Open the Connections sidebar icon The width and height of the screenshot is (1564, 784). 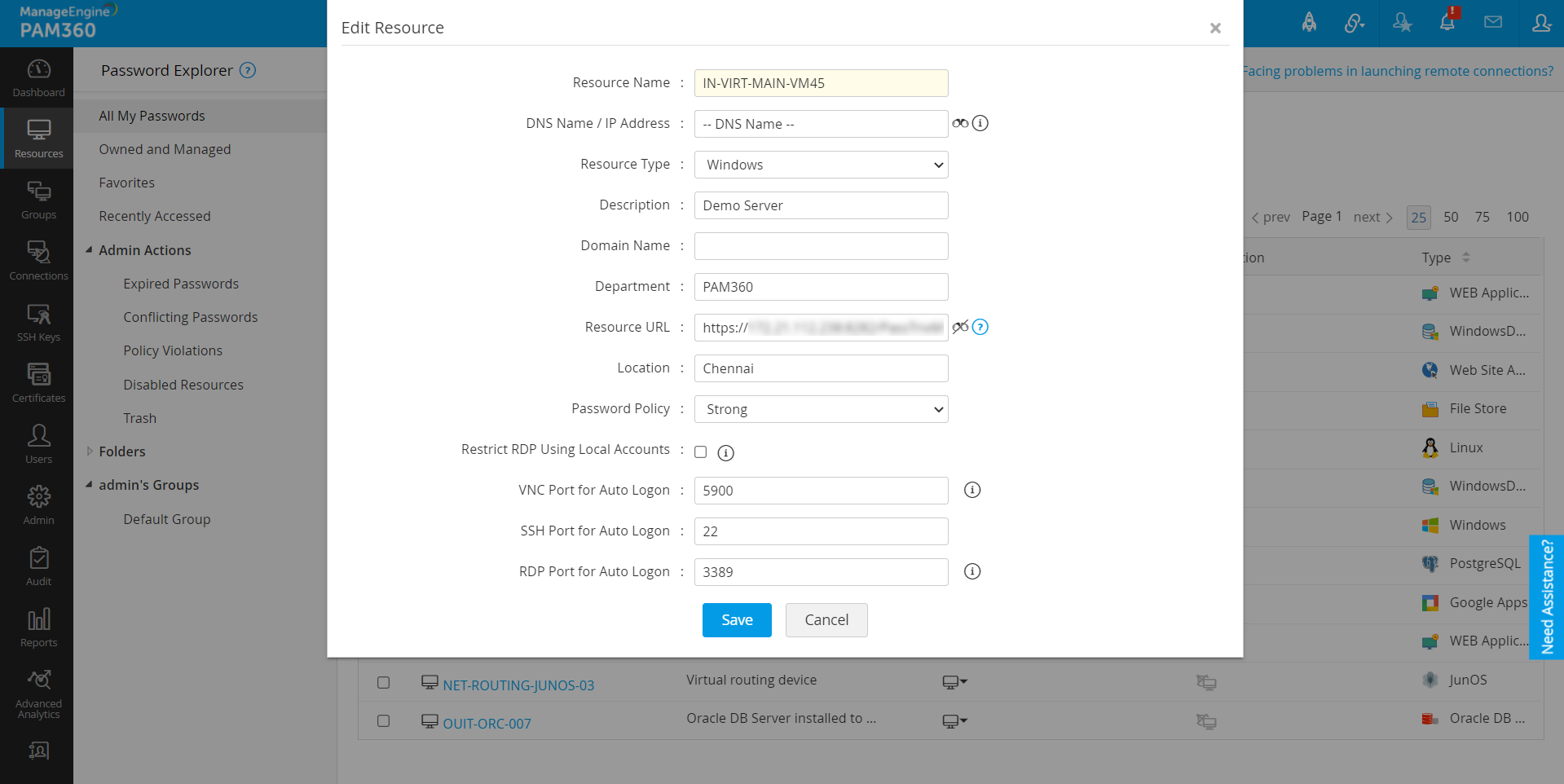click(37, 259)
